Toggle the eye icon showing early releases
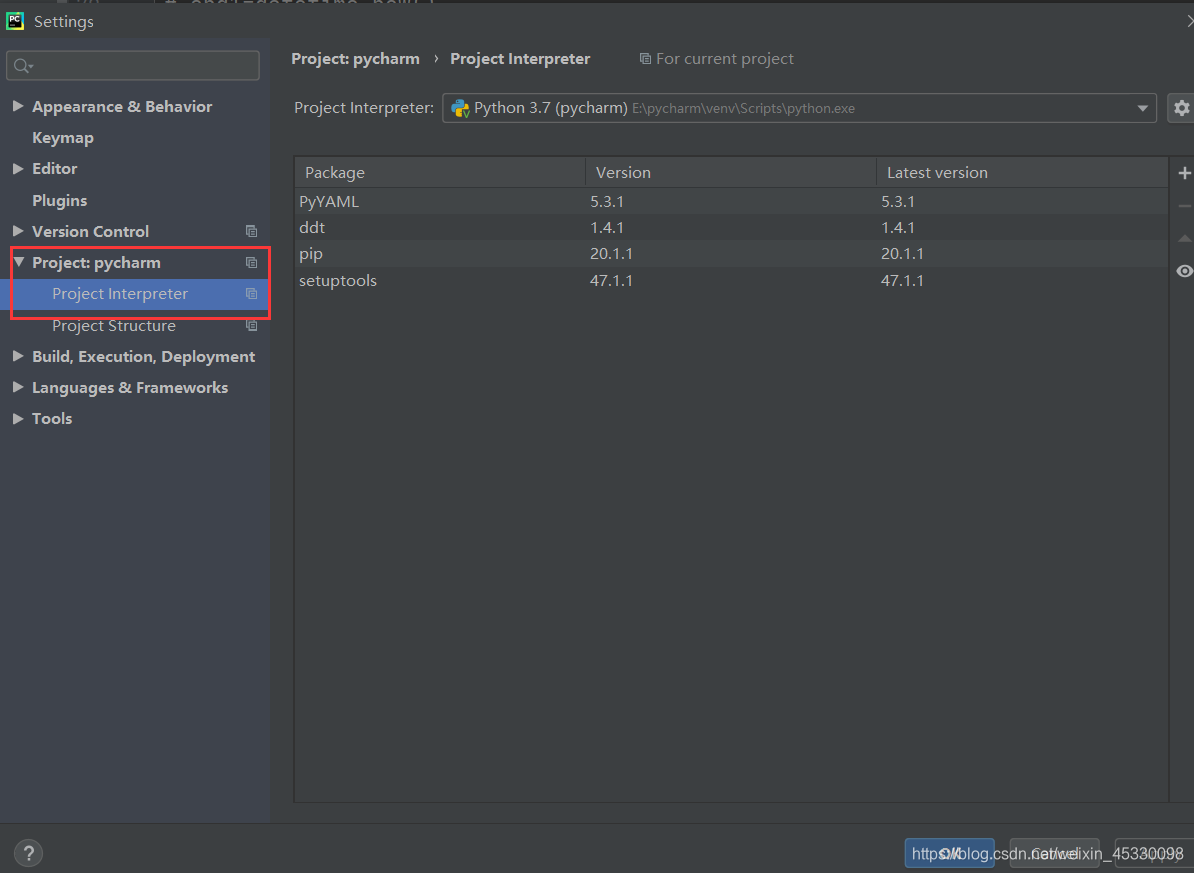This screenshot has height=873, width=1194. point(1184,271)
